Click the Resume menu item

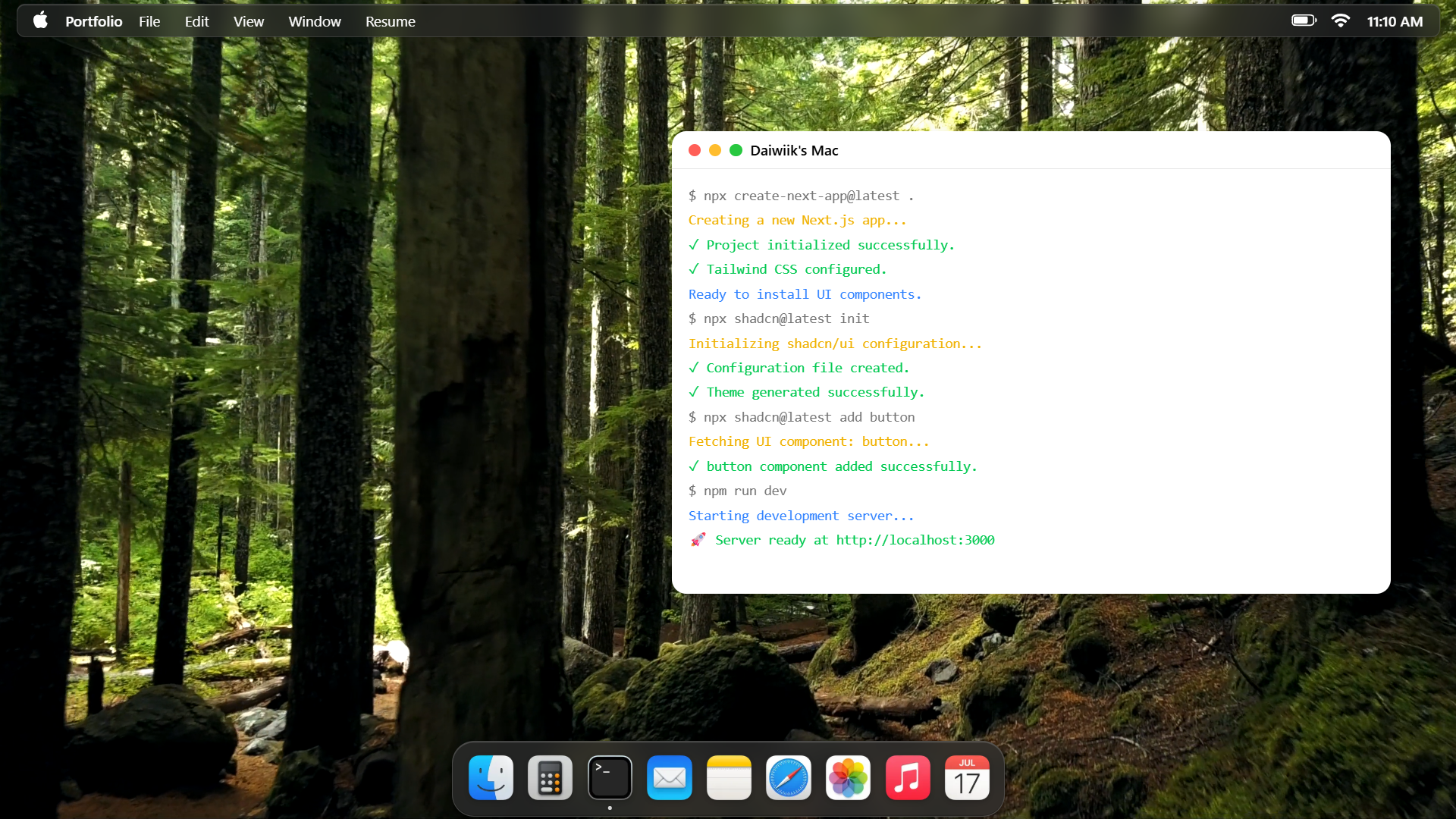[x=390, y=21]
